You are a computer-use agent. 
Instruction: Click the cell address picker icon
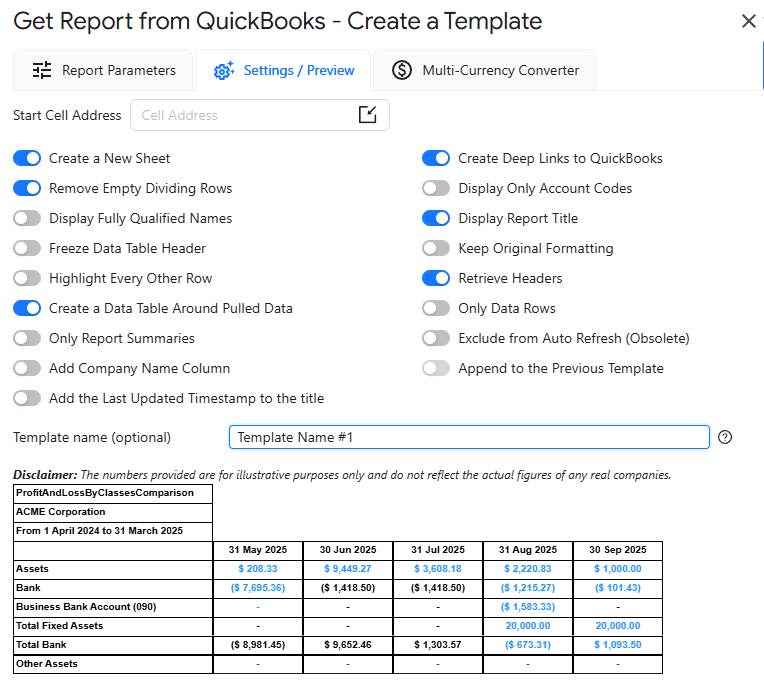pos(368,115)
